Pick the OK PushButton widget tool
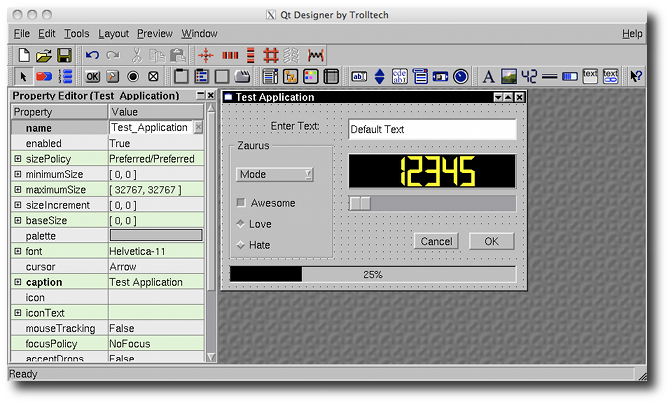 [93, 76]
